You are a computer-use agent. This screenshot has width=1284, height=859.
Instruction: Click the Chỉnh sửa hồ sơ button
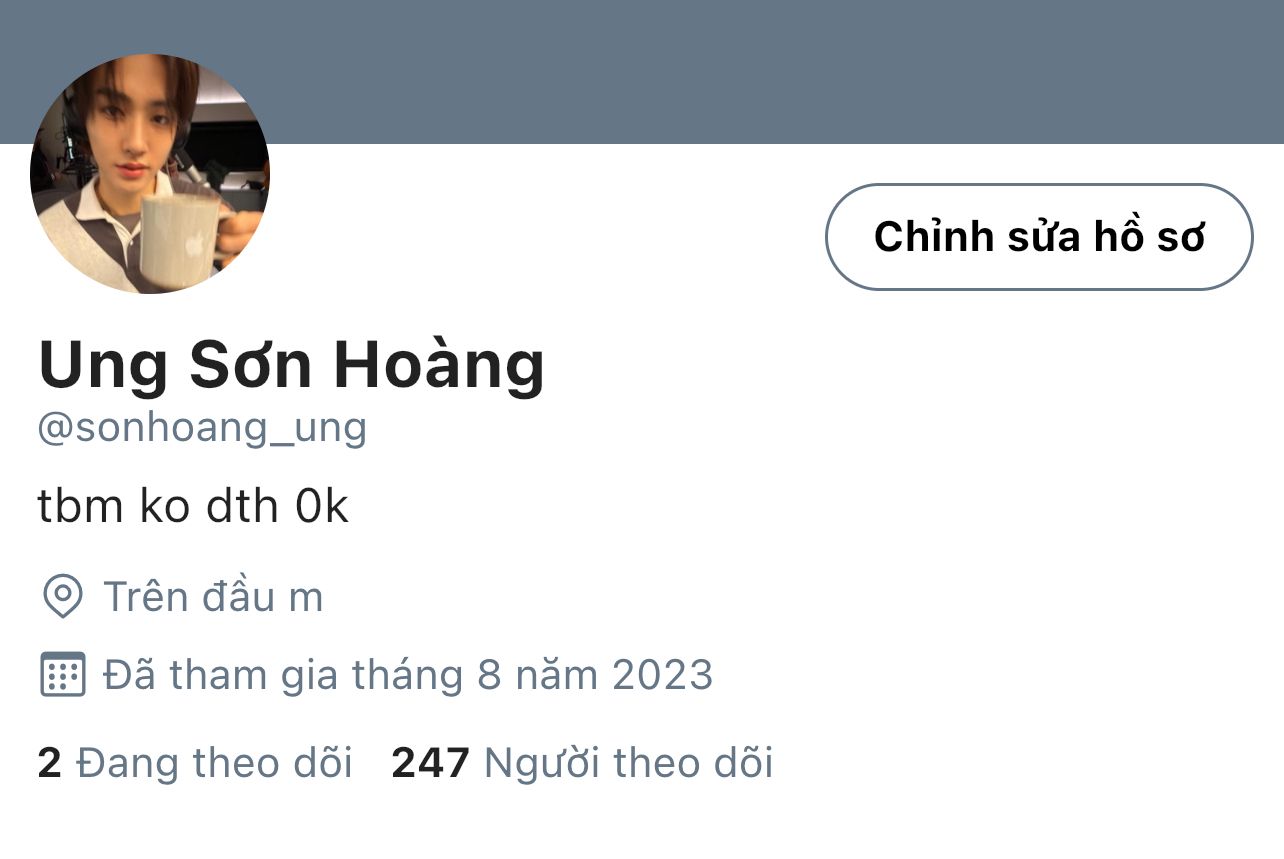coord(1039,237)
